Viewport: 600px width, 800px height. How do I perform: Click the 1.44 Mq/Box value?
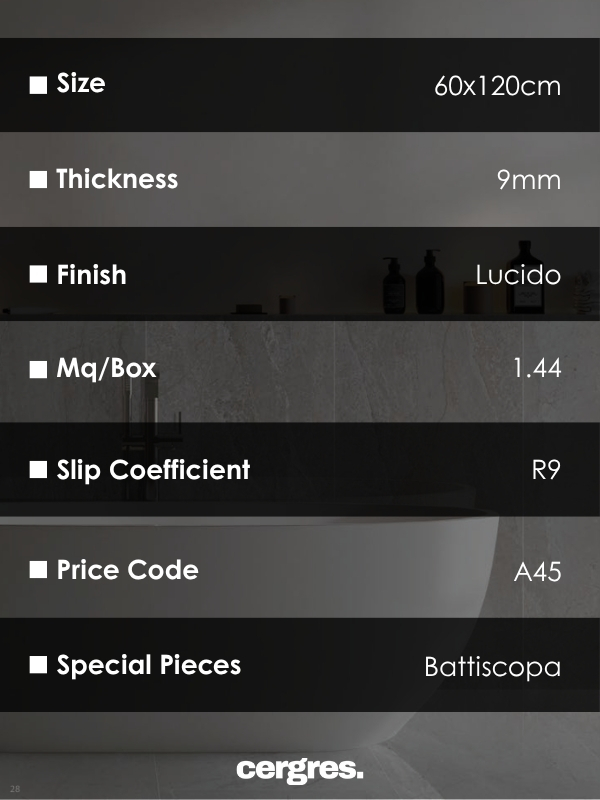coord(536,369)
